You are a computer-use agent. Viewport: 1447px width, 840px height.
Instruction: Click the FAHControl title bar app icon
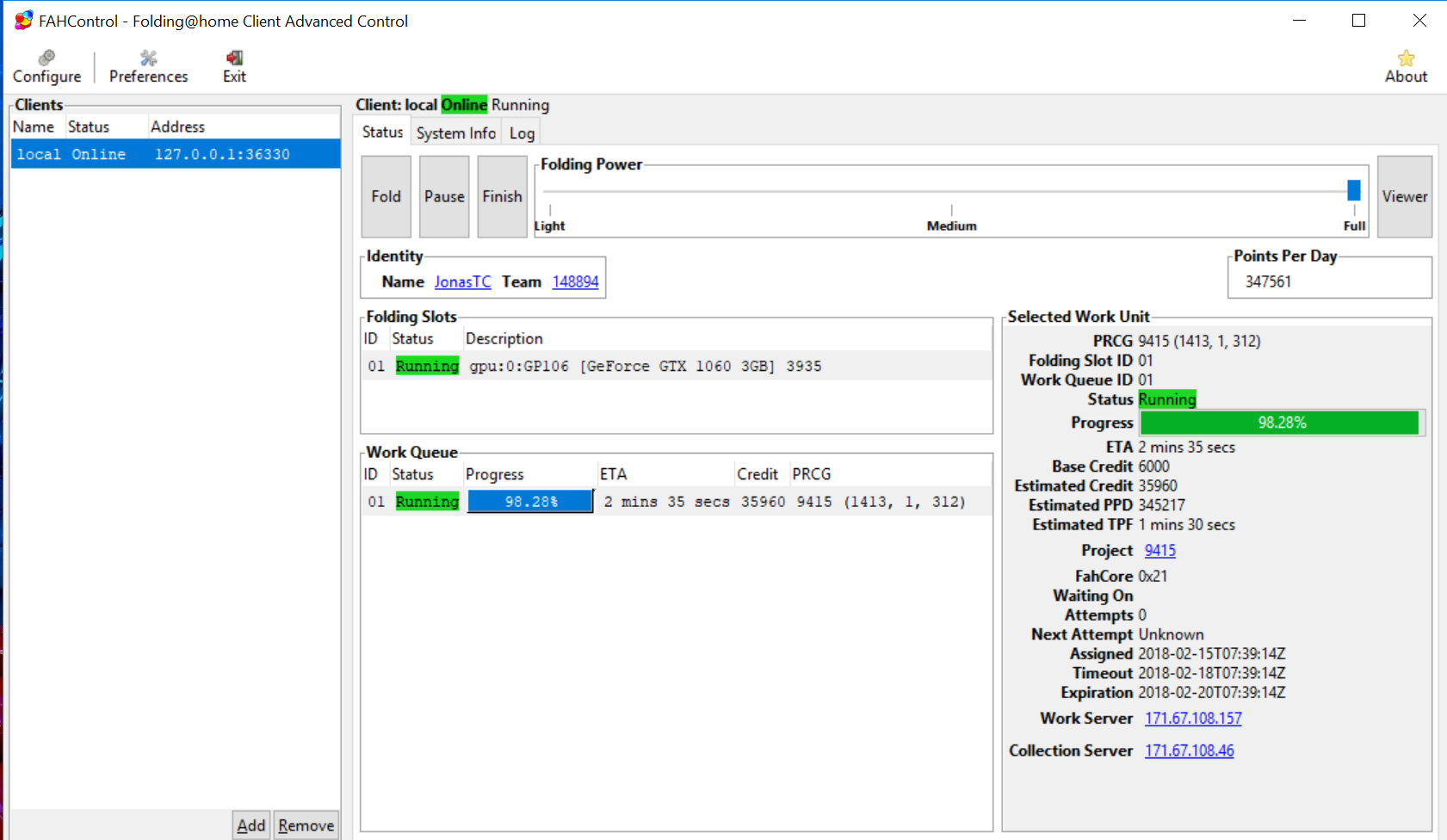click(23, 21)
